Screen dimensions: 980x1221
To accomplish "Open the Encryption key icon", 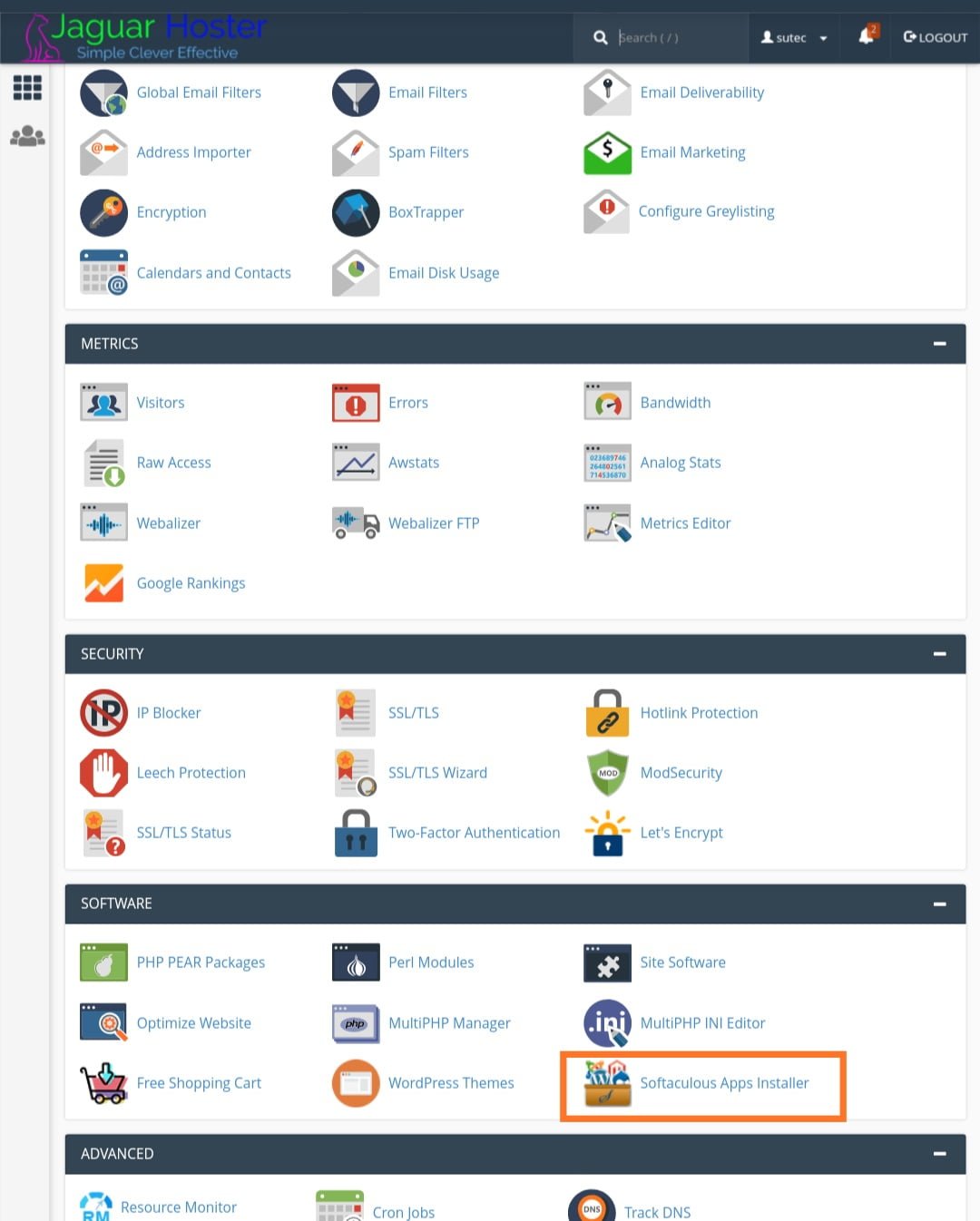I will (103, 212).
